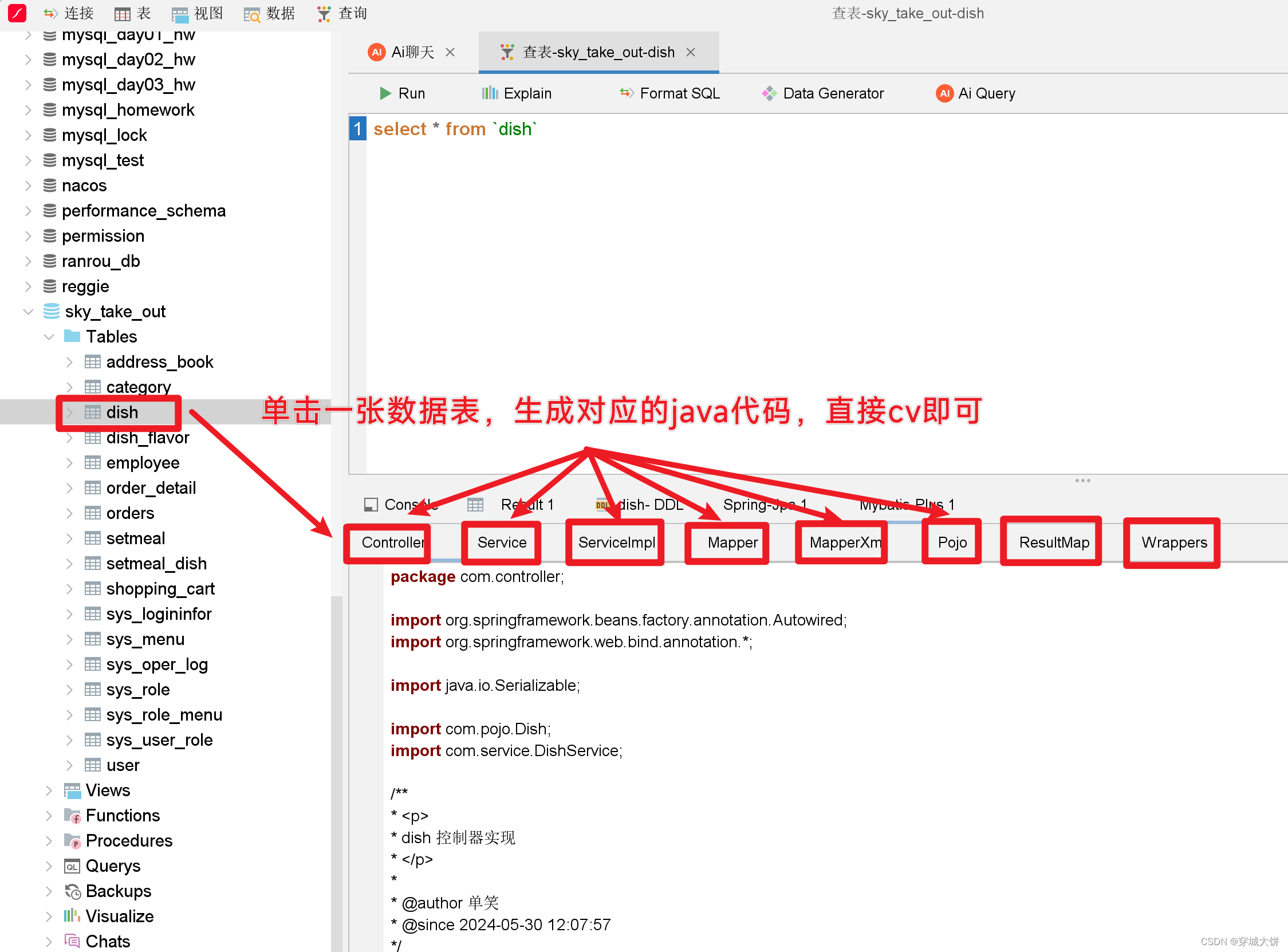Expand the Functions node in the sidebar
The height and width of the screenshot is (952, 1288).
click(x=49, y=816)
